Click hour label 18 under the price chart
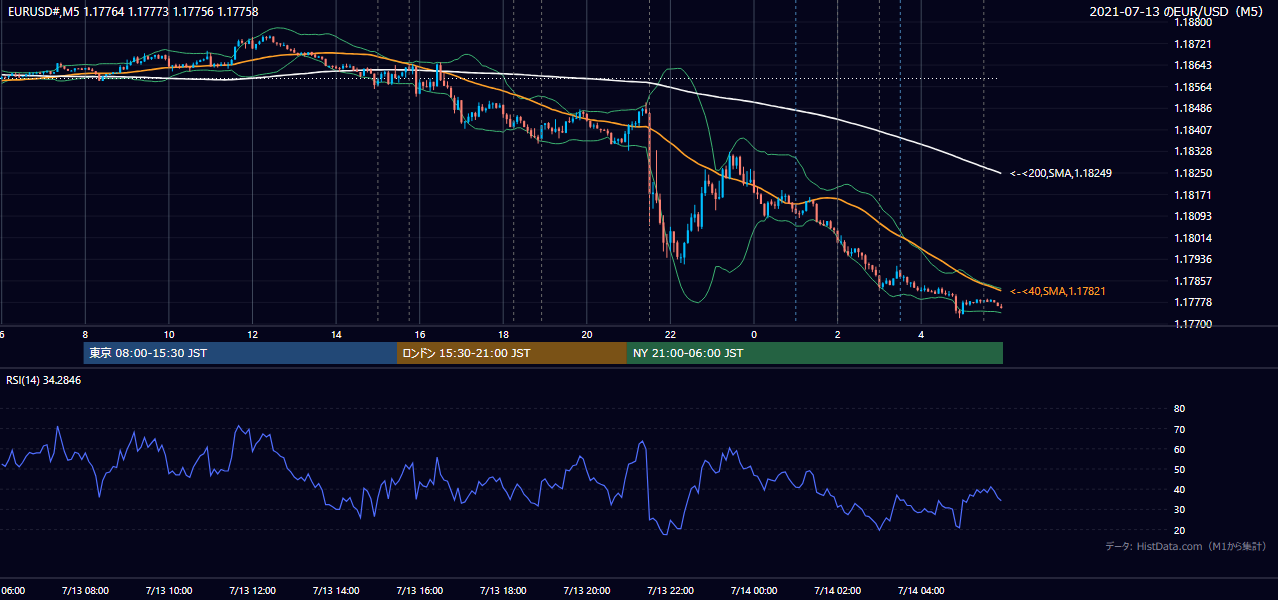1278x600 pixels. click(x=503, y=334)
